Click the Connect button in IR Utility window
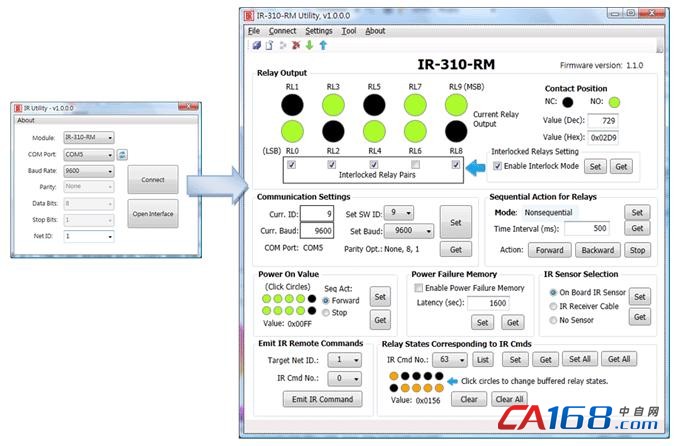Image resolution: width=678 pixels, height=446 pixels. (153, 180)
